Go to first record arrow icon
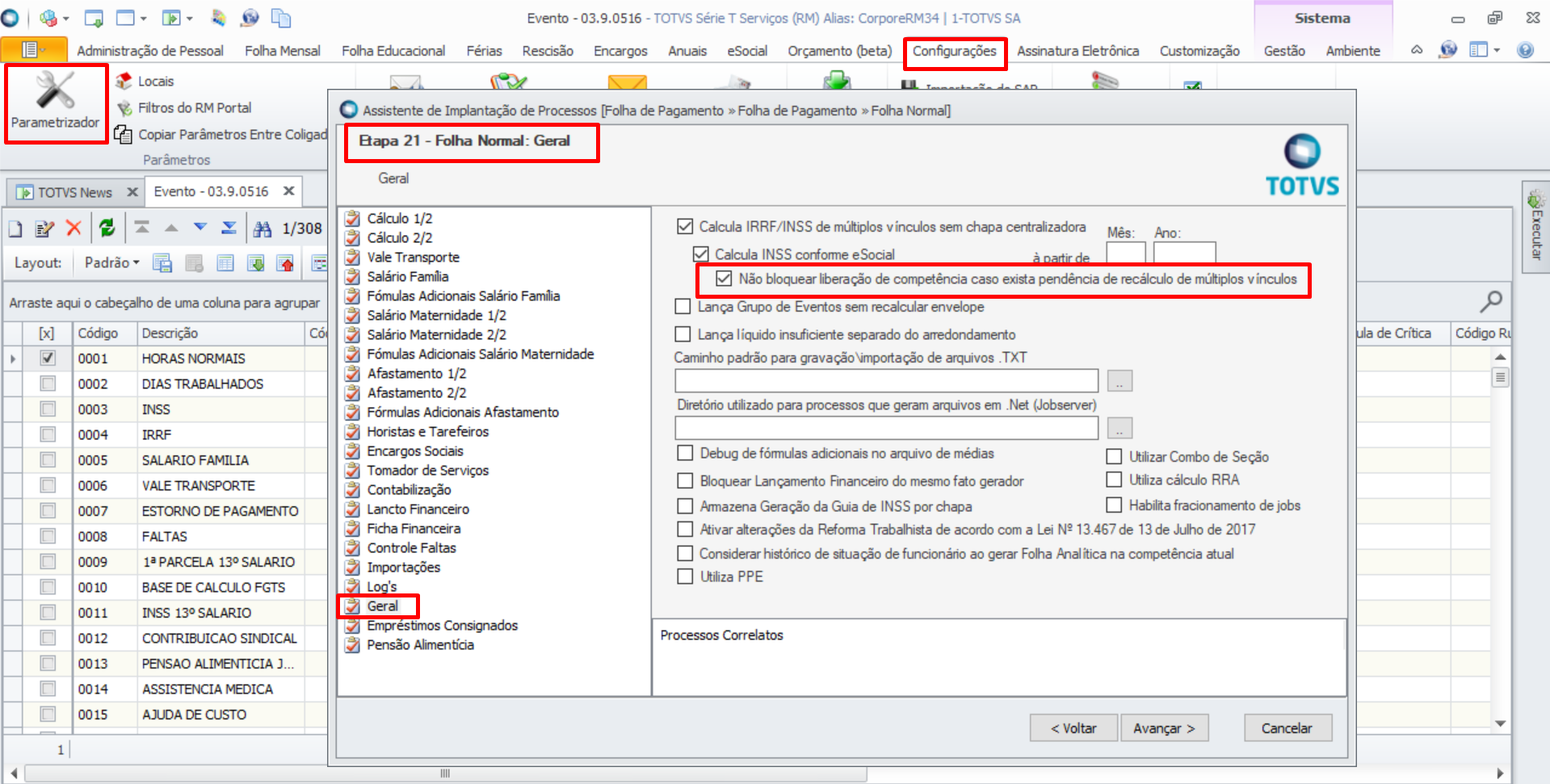Viewport: 1550px width, 784px height. click(x=142, y=228)
